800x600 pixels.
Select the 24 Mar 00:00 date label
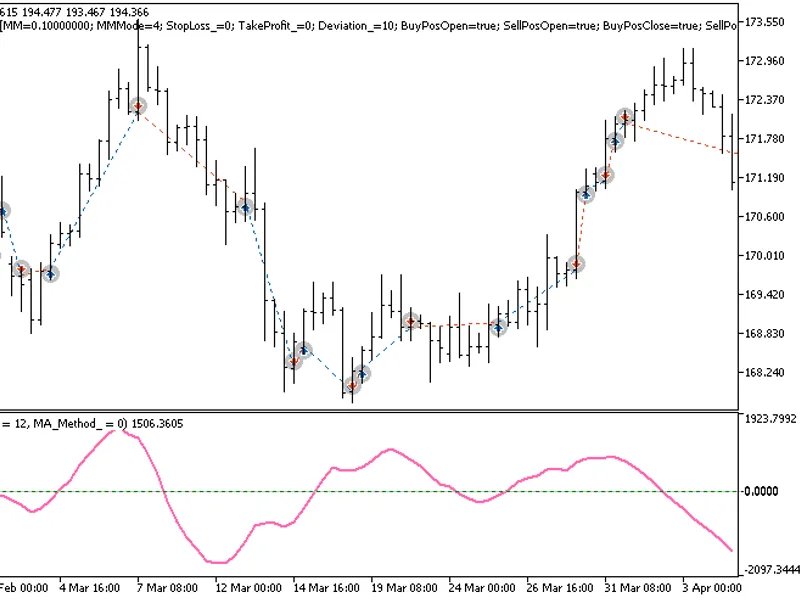pyautogui.click(x=482, y=588)
